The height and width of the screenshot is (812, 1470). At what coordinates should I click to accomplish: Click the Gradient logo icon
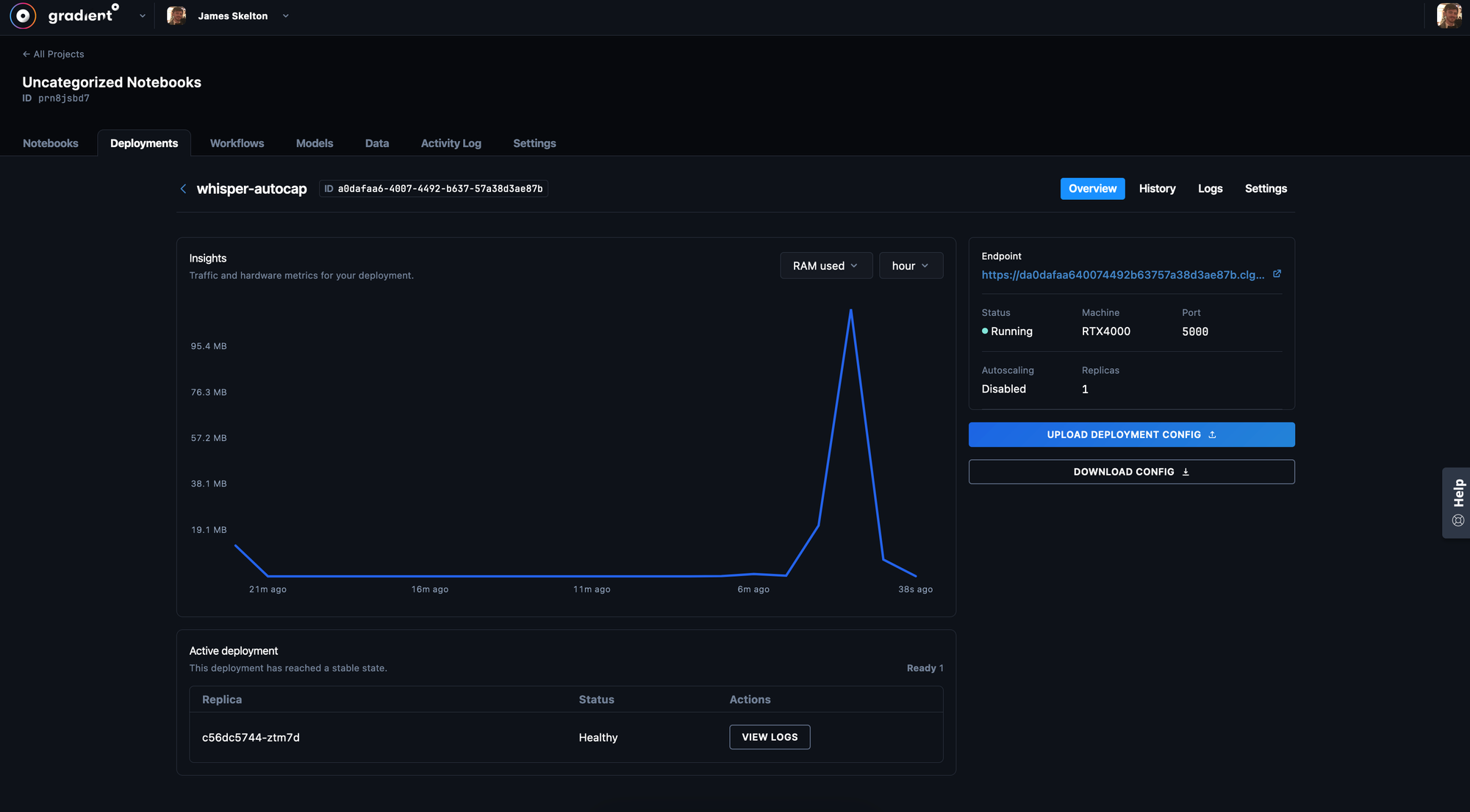[23, 15]
